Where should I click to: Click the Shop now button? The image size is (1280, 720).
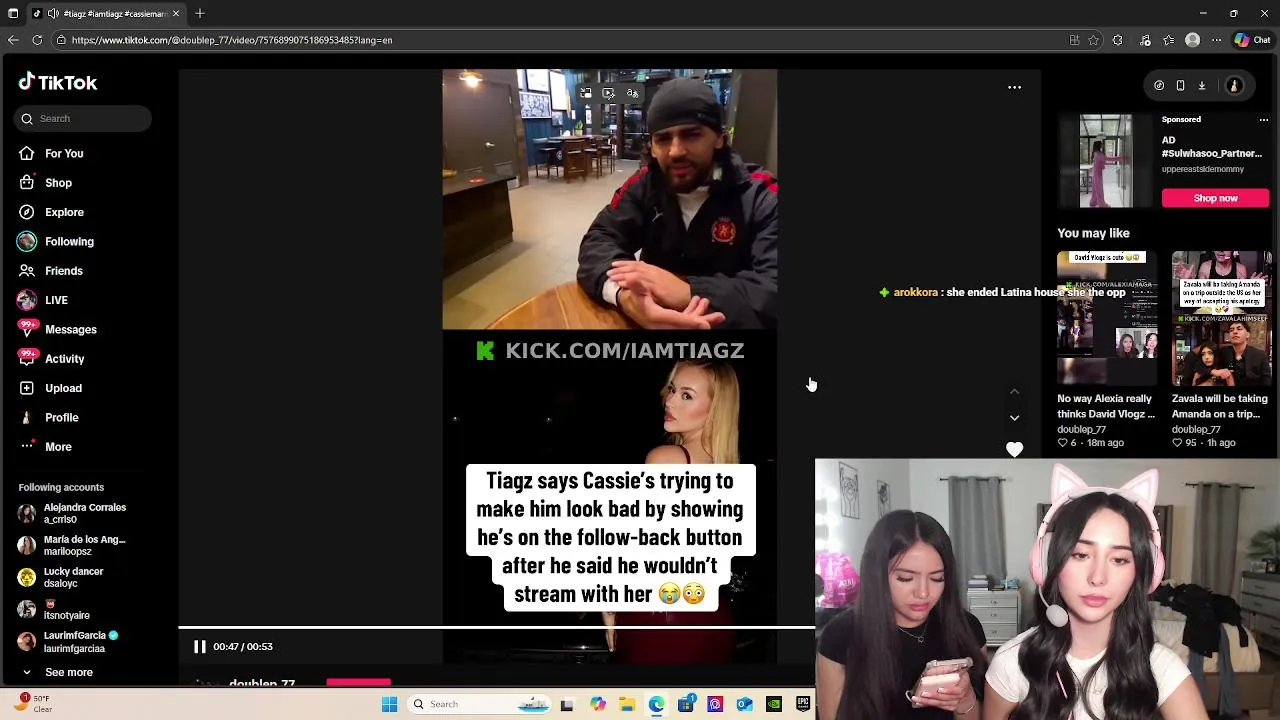(x=1215, y=198)
